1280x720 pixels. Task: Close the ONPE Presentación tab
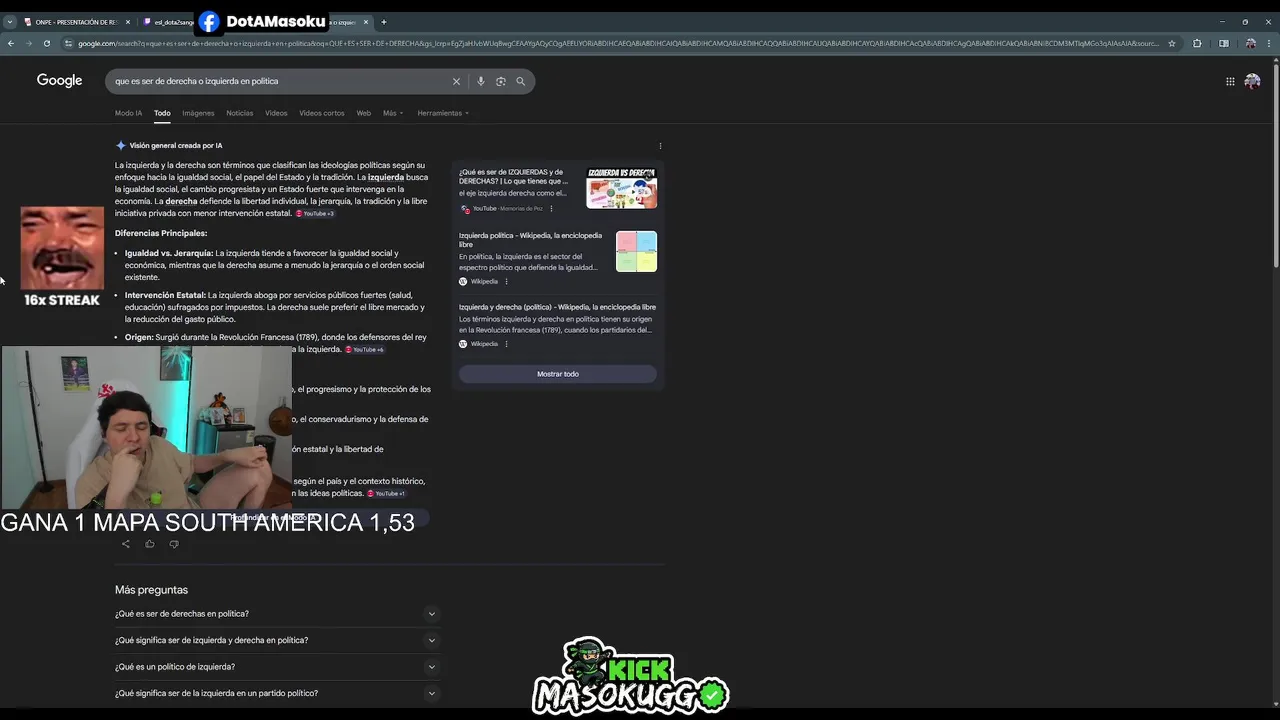127,22
